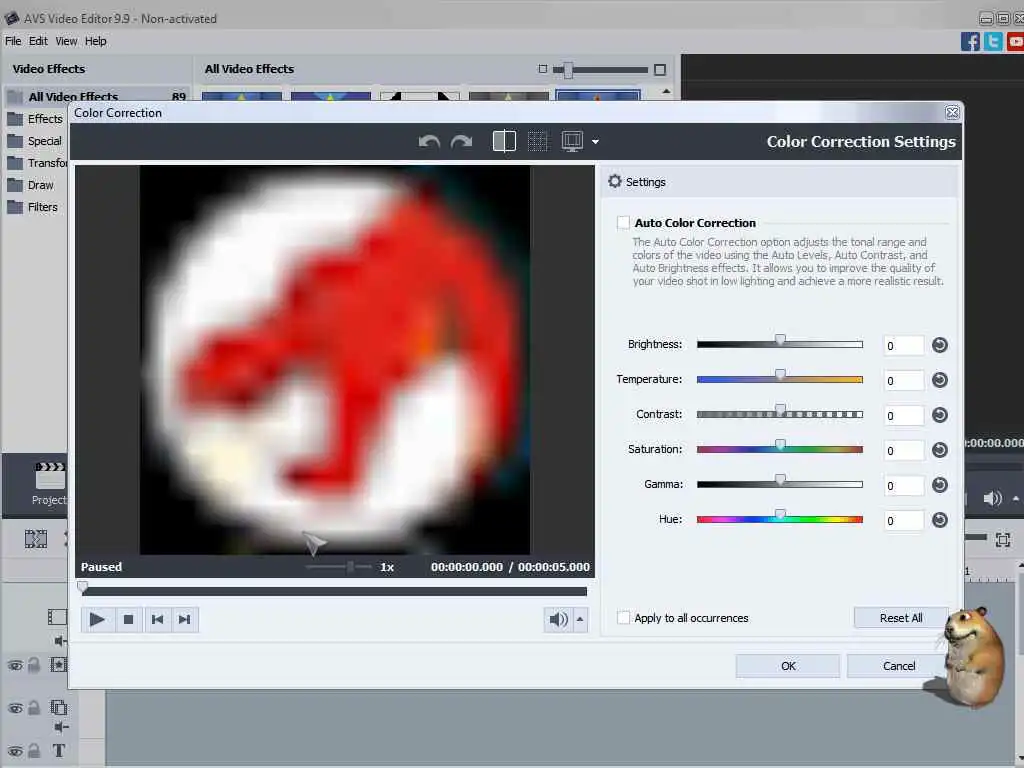Adjust the playback speed slider
The height and width of the screenshot is (768, 1024).
click(x=350, y=566)
